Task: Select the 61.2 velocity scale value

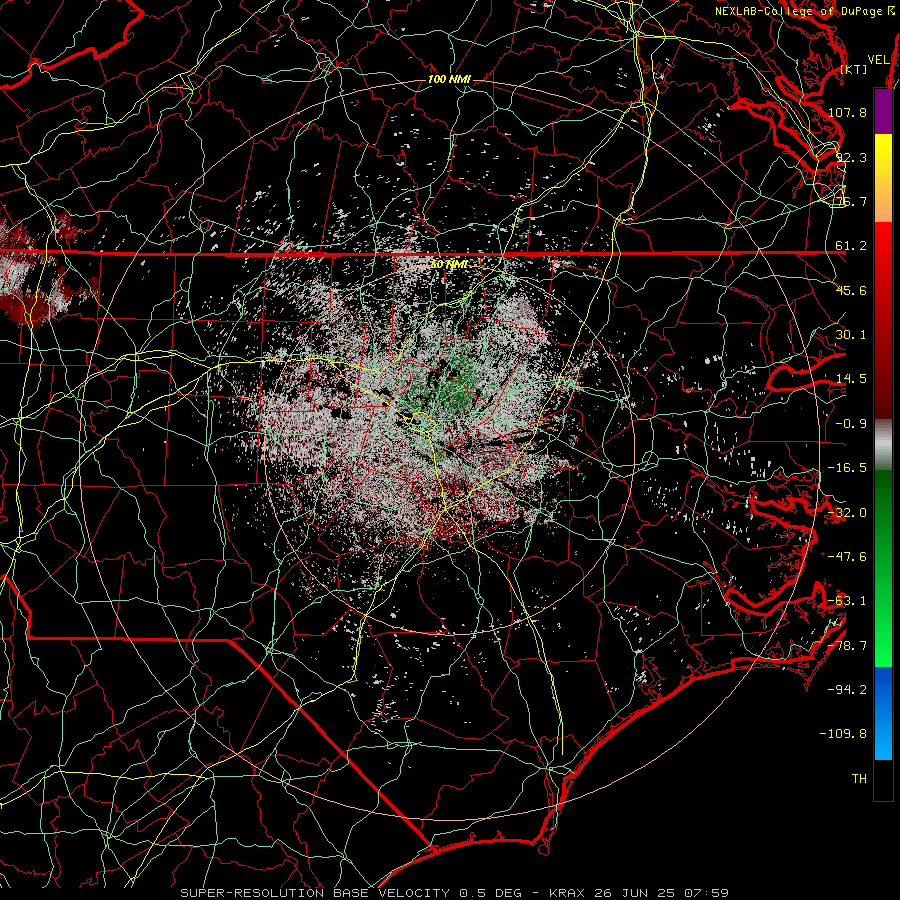Action: click(851, 246)
